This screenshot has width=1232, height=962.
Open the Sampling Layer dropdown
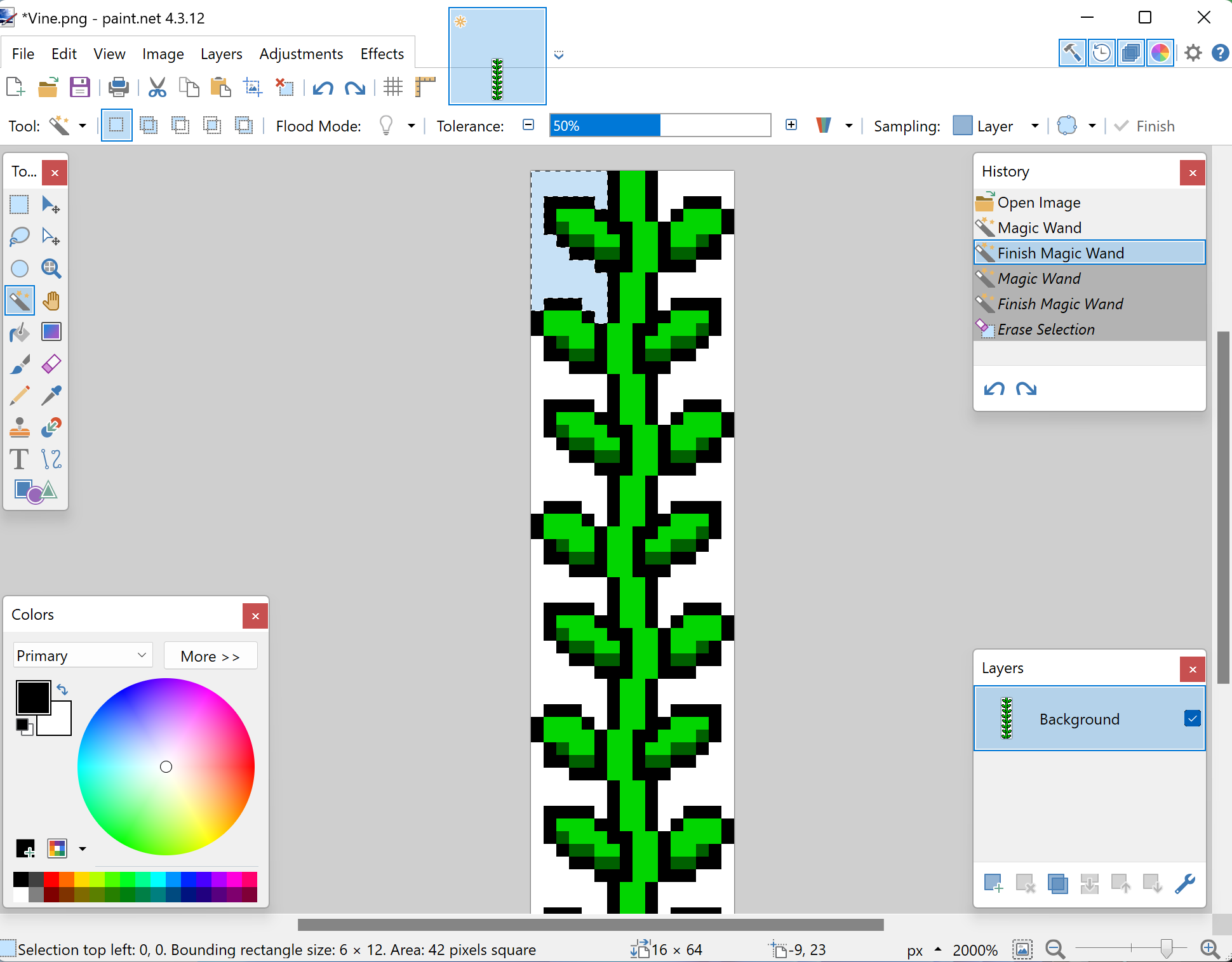1035,126
